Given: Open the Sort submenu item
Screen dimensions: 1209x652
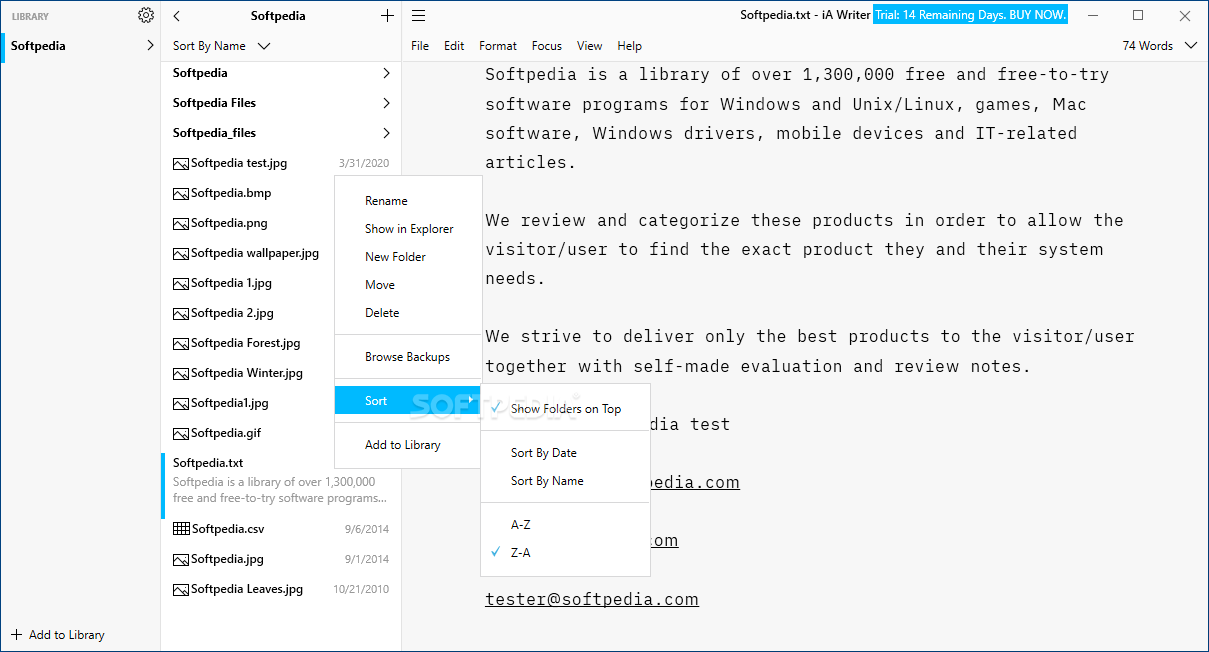Looking at the screenshot, I should tap(408, 400).
